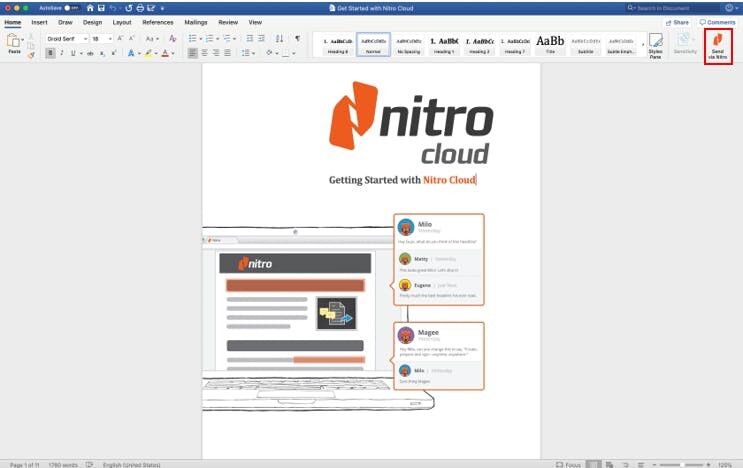The height and width of the screenshot is (468, 743).
Task: Switch to Print Layout view in status bar
Action: [x=593, y=465]
